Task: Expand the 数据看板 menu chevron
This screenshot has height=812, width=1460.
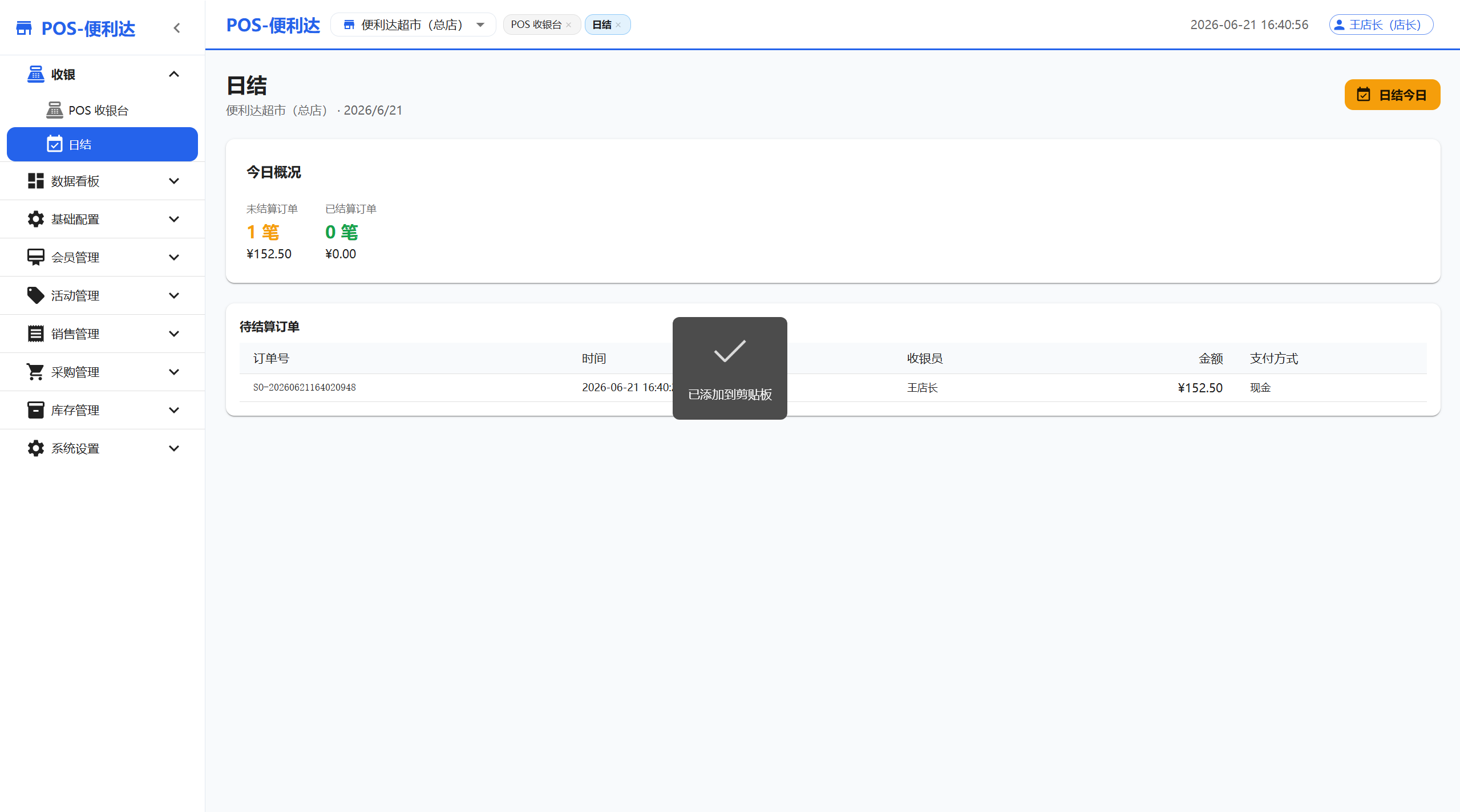Action: pyautogui.click(x=174, y=181)
